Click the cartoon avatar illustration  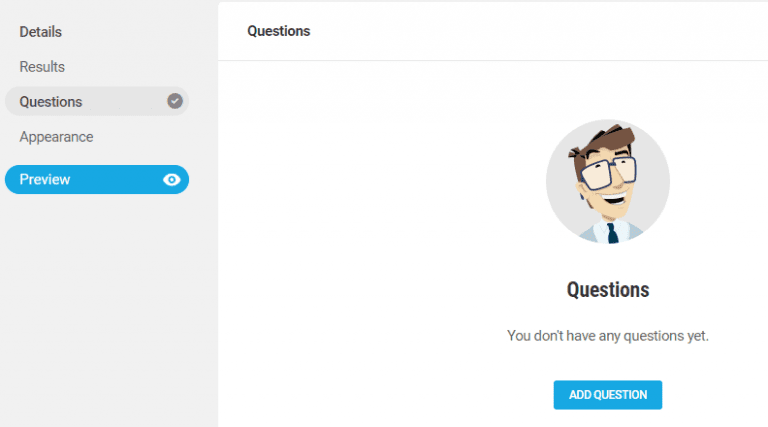[608, 182]
